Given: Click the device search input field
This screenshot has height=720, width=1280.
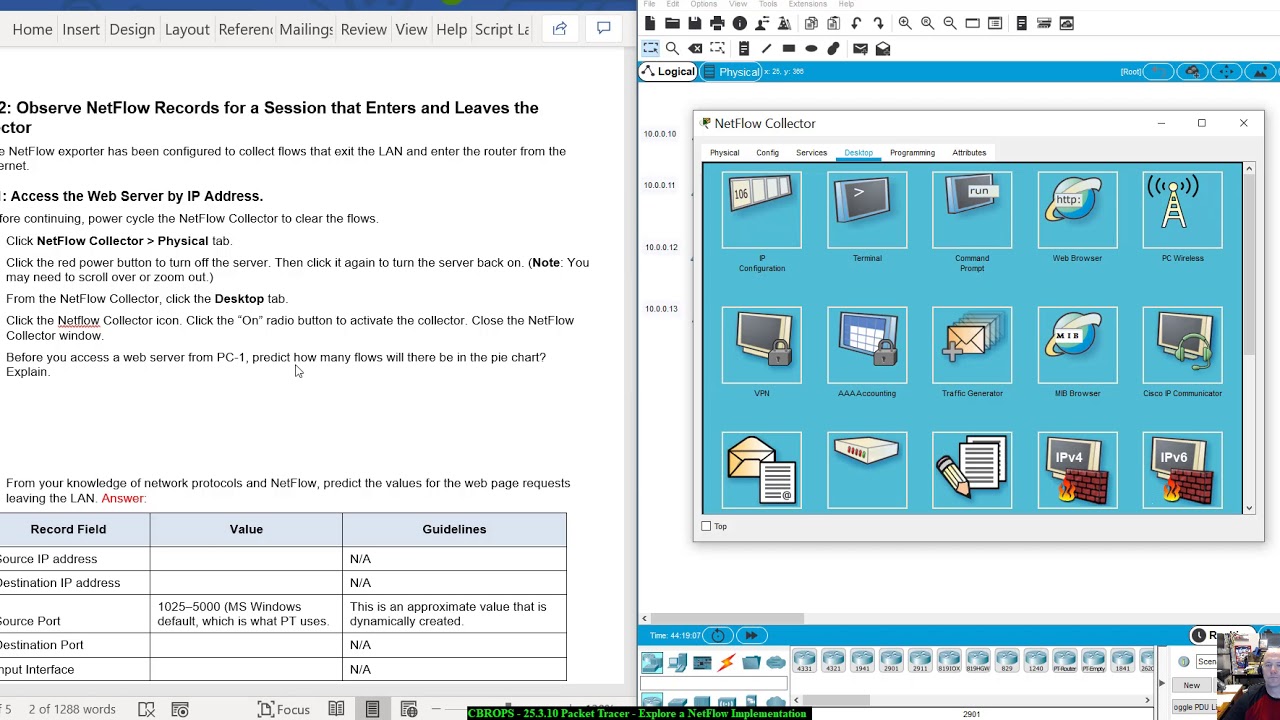Looking at the screenshot, I should [x=714, y=684].
